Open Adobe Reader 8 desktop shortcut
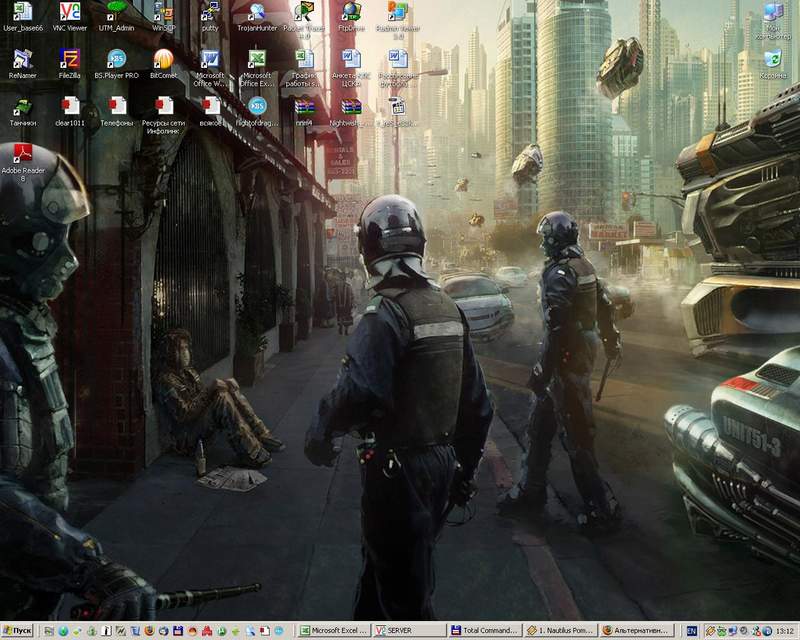The width and height of the screenshot is (800, 640). 22,163
